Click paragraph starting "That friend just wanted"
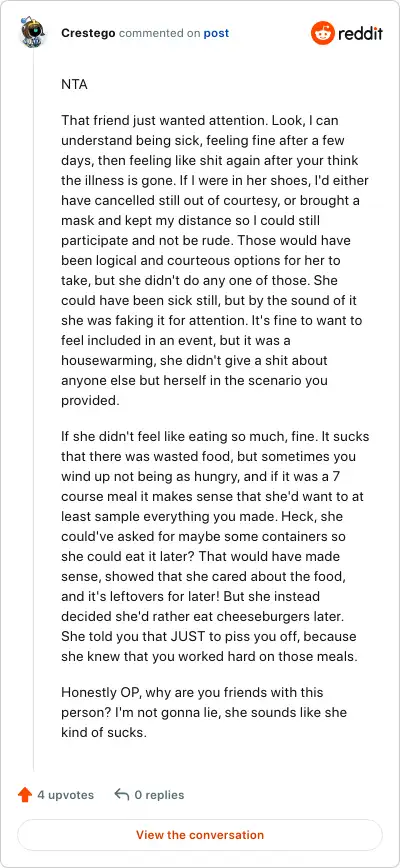 (215, 260)
